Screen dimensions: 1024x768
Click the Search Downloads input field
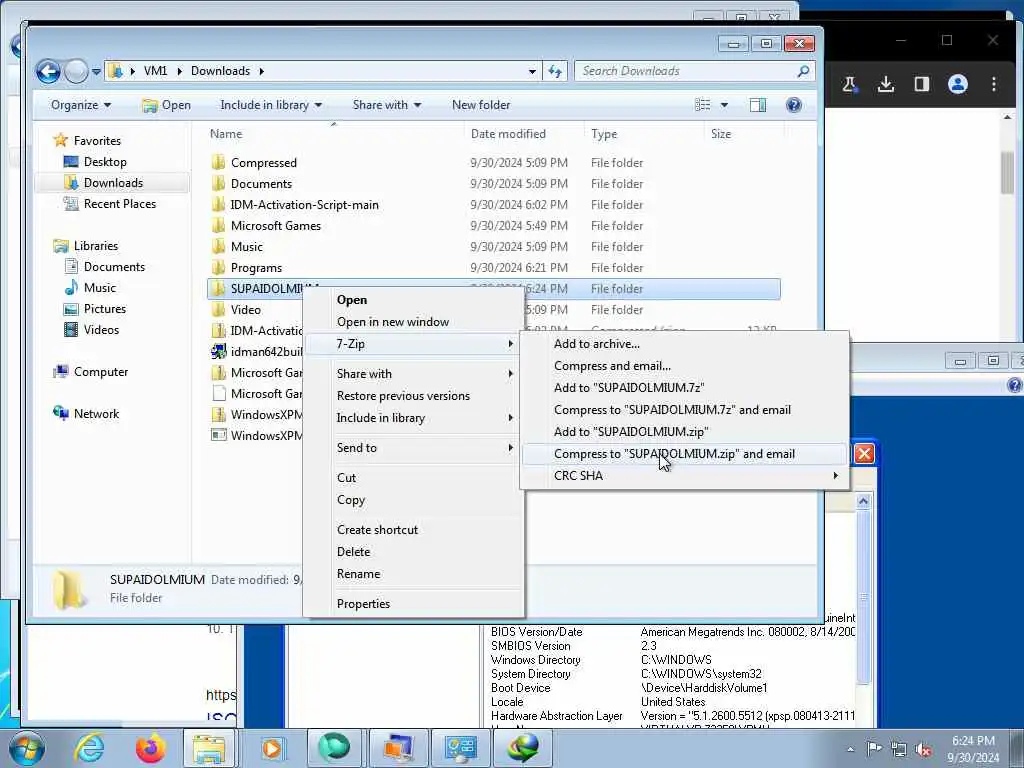click(686, 71)
